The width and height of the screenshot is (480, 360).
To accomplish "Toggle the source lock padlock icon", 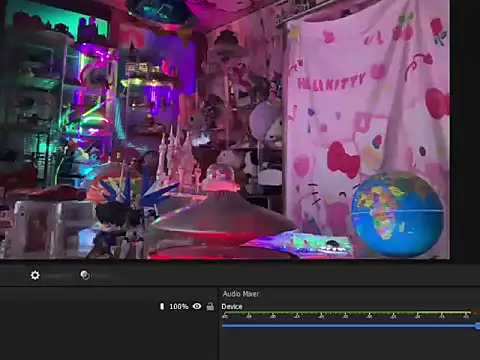I will tap(210, 306).
